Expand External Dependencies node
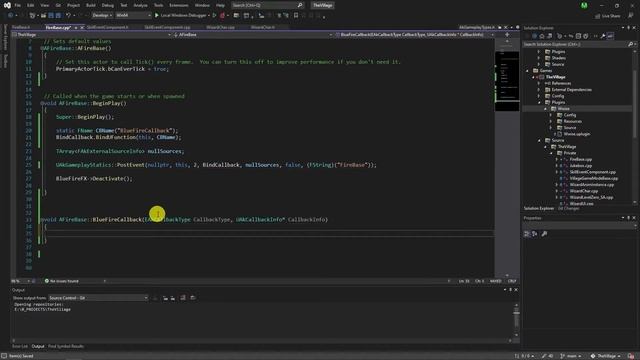The image size is (640, 360). [539, 90]
